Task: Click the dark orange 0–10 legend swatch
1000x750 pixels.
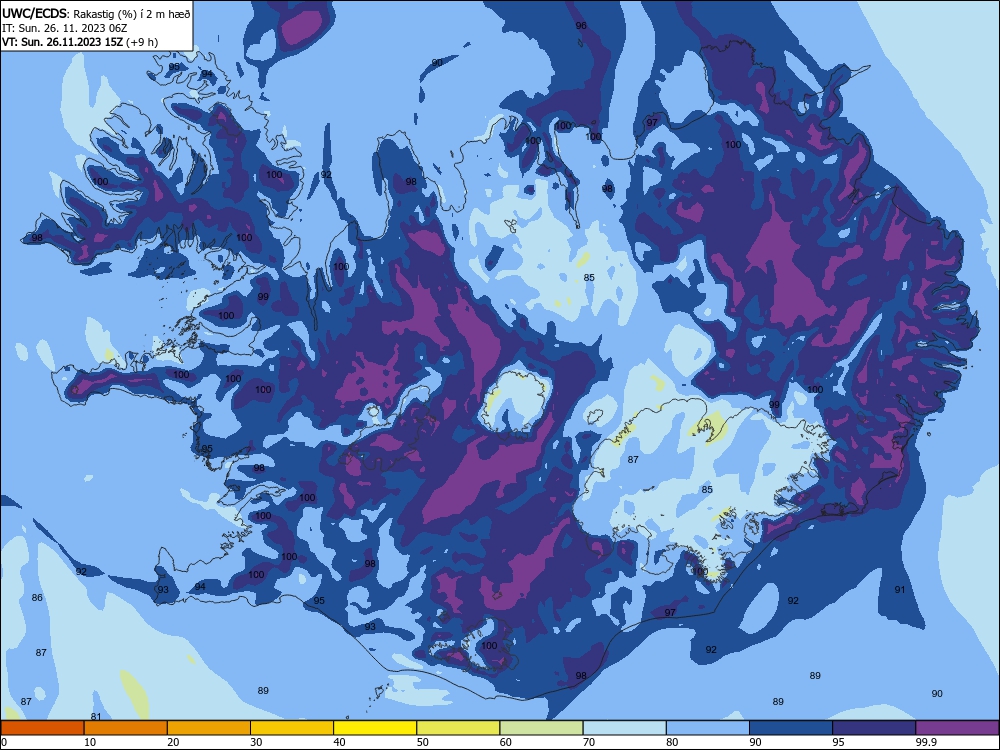Action: point(42,728)
